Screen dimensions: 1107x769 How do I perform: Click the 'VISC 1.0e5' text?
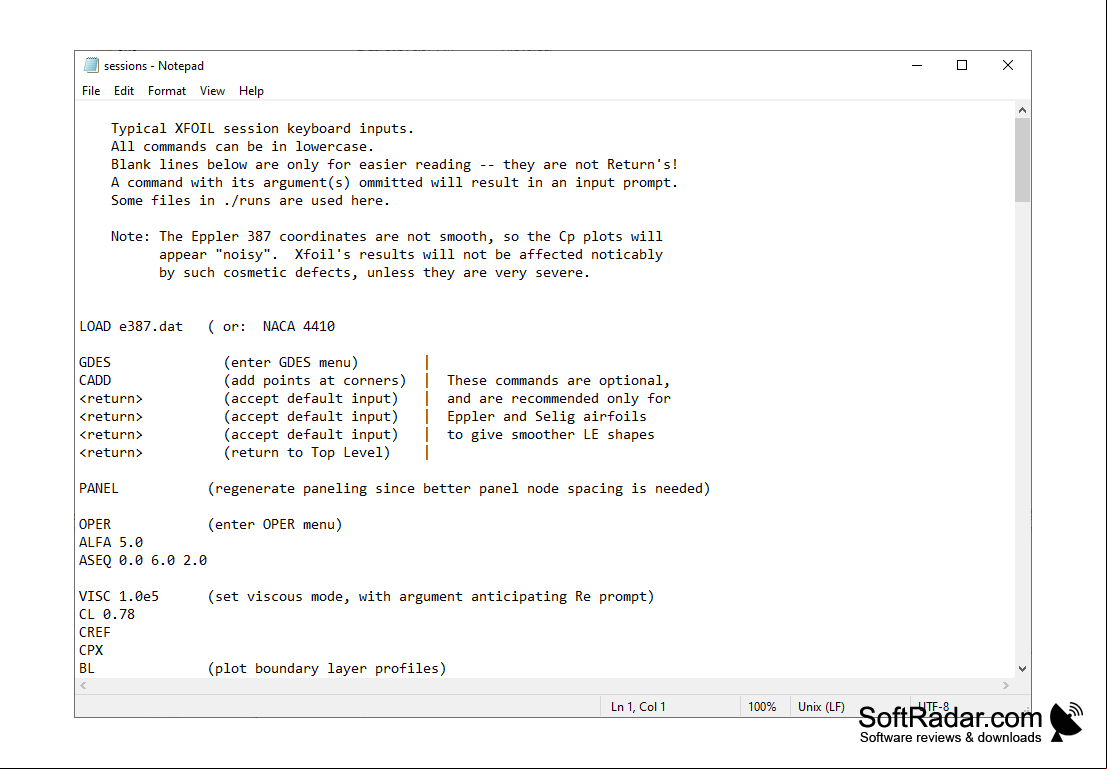click(x=119, y=597)
